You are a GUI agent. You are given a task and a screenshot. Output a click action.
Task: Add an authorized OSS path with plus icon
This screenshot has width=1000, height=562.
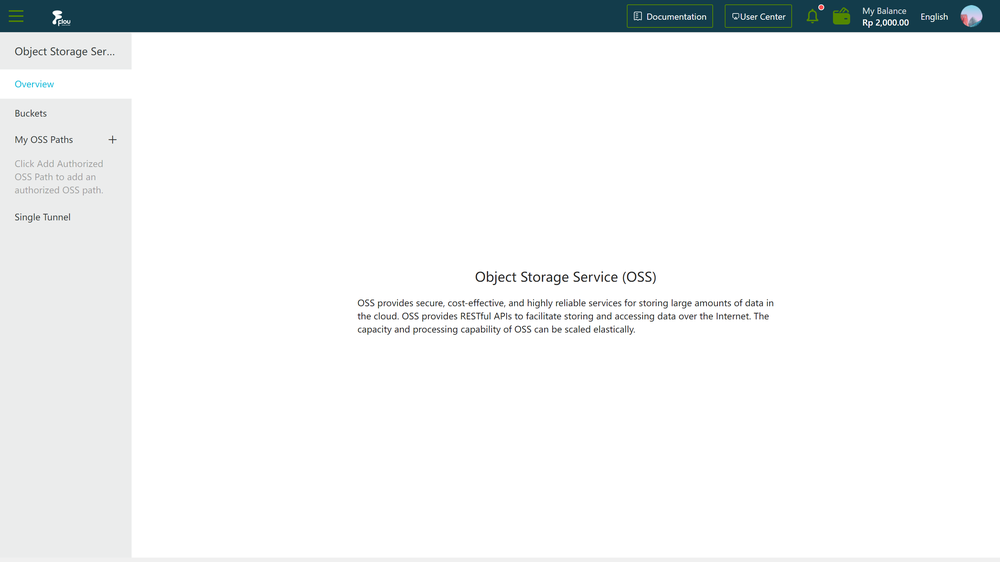tap(112, 140)
